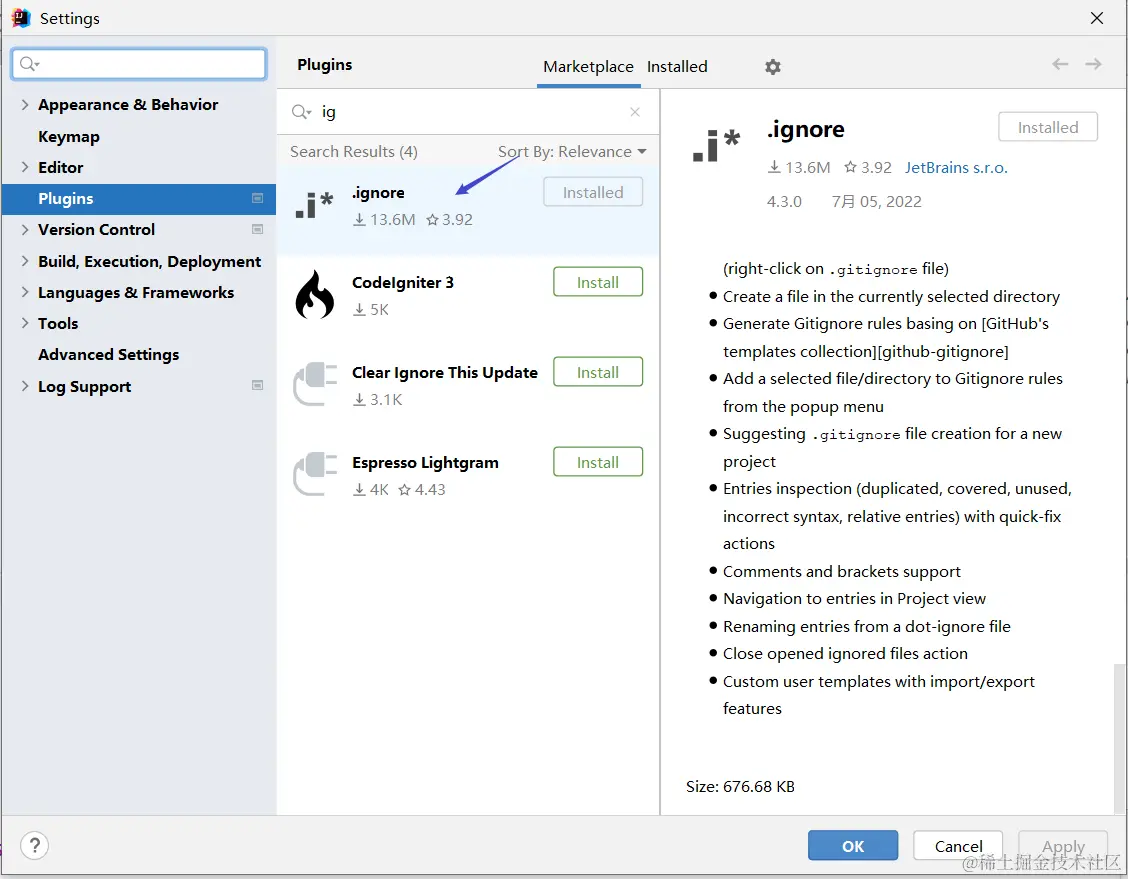
Task: Click the plugin description vertical scrollbar
Action: pyautogui.click(x=1119, y=737)
